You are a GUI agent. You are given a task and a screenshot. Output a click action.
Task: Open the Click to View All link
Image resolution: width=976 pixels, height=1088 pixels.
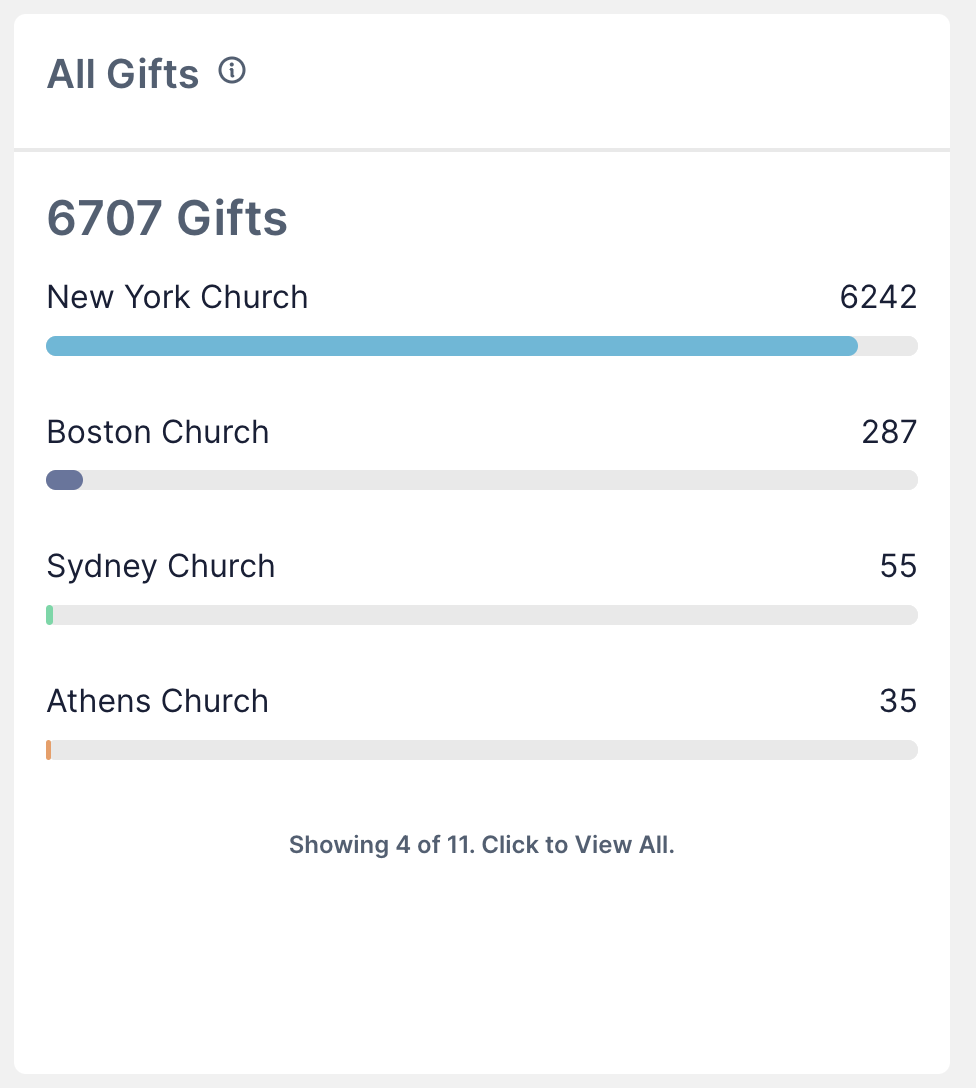coord(481,845)
